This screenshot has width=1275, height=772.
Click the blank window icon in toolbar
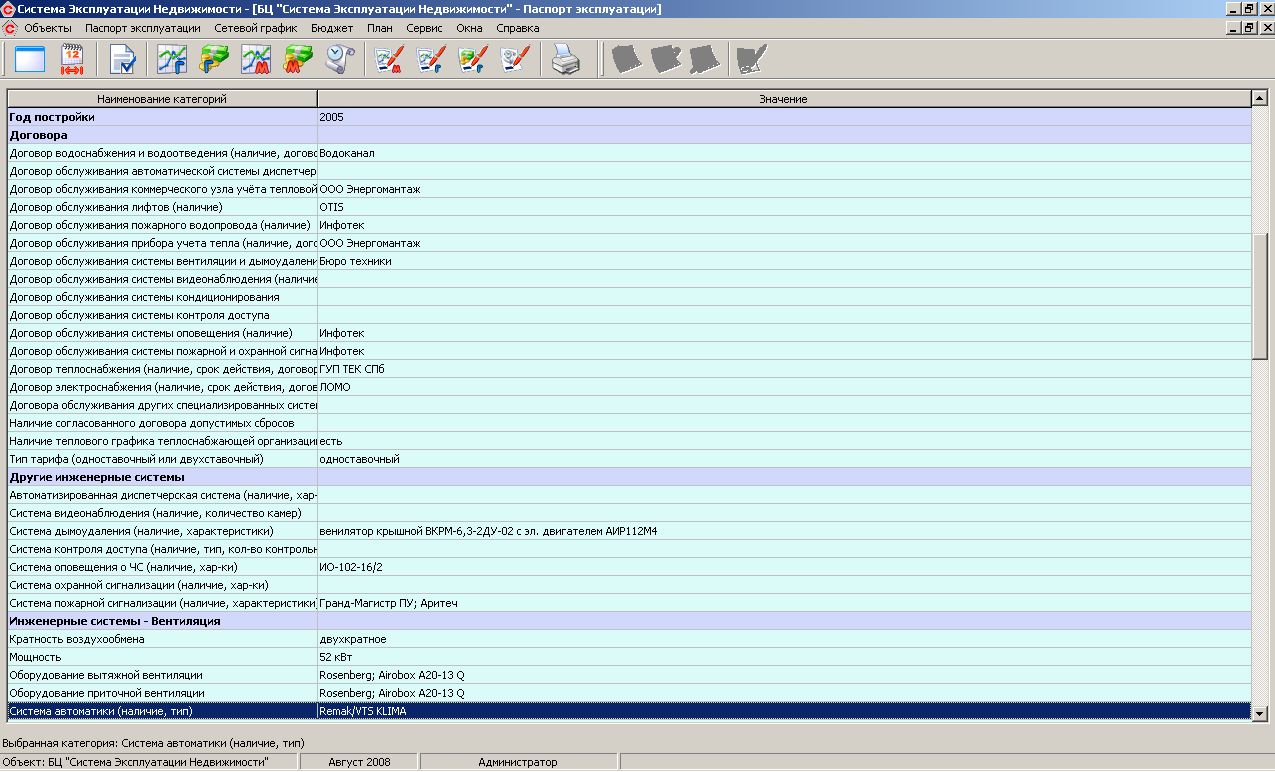(31, 60)
